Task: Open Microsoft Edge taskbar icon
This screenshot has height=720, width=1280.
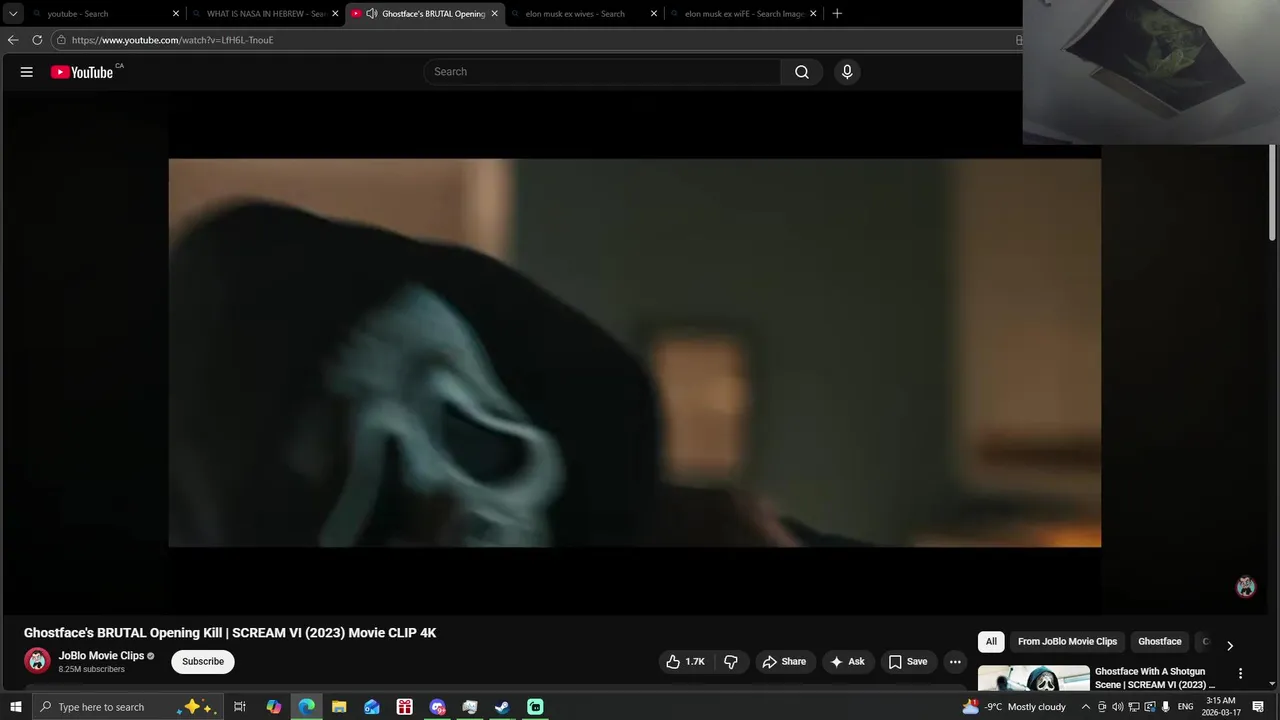Action: click(x=306, y=707)
